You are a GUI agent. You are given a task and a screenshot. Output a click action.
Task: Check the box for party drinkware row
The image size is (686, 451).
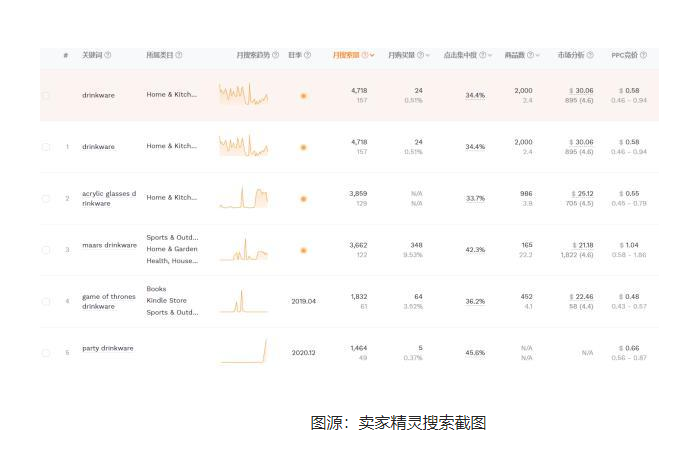click(46, 353)
